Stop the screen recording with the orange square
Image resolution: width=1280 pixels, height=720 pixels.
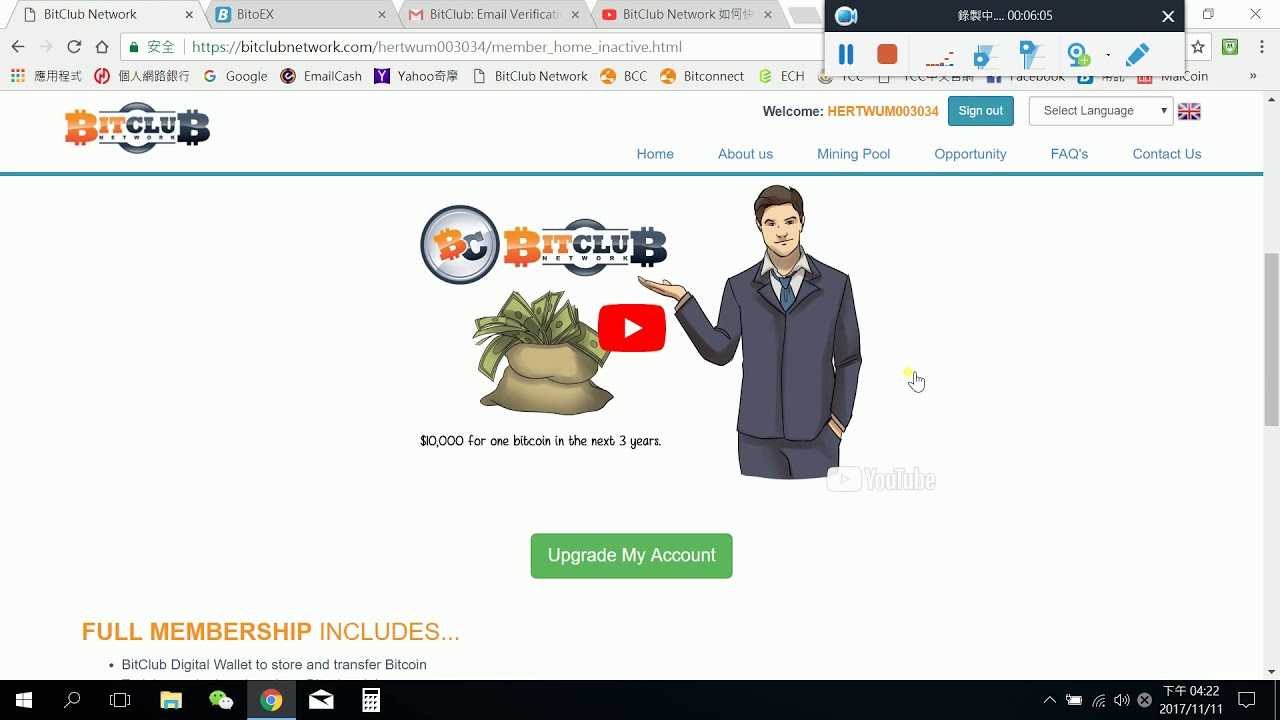point(887,54)
